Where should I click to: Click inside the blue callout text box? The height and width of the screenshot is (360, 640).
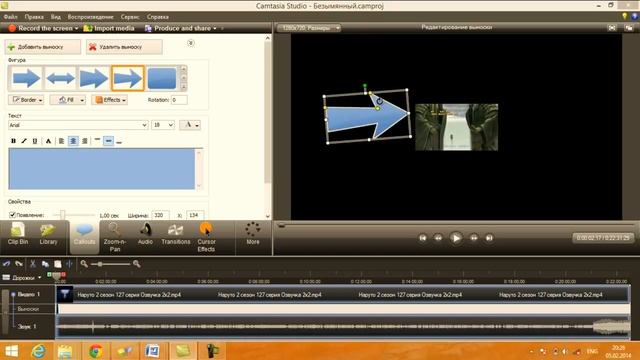point(102,169)
